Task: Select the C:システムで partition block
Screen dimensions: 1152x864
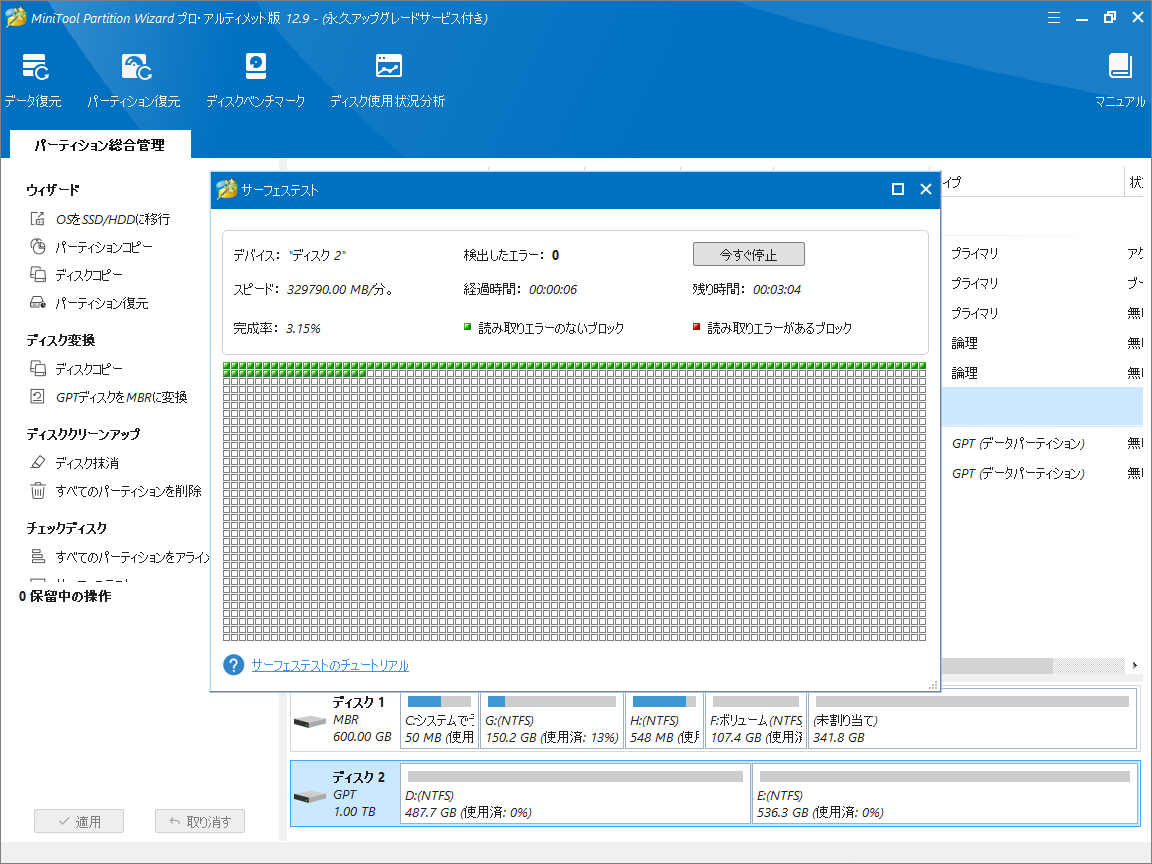Action: point(439,720)
